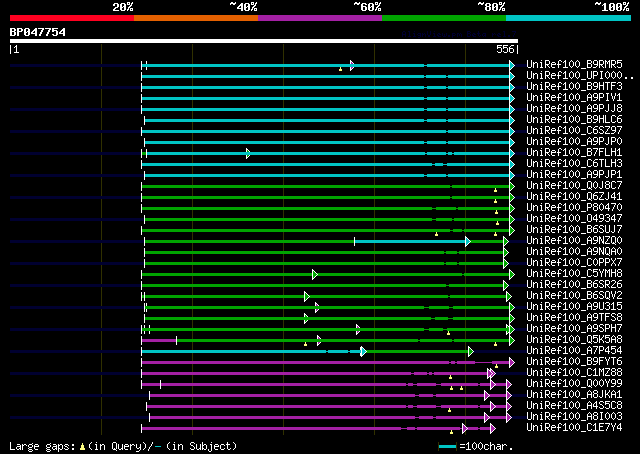Select the UniRef100_B6SUJ7 label
Image resolution: width=640 pixels, height=454 pixels.
pyautogui.click(x=574, y=230)
